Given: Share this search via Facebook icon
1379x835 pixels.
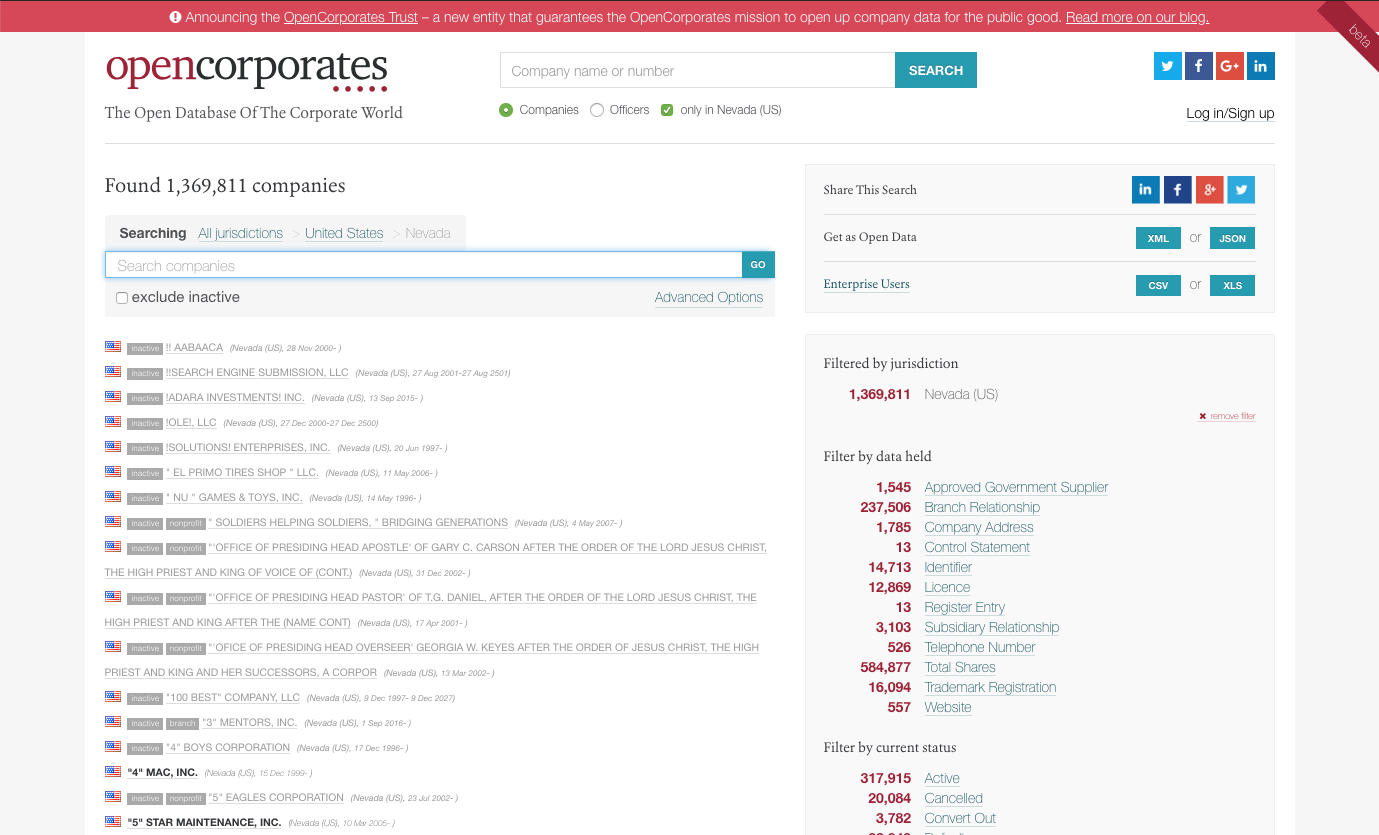Looking at the screenshot, I should [x=1178, y=189].
